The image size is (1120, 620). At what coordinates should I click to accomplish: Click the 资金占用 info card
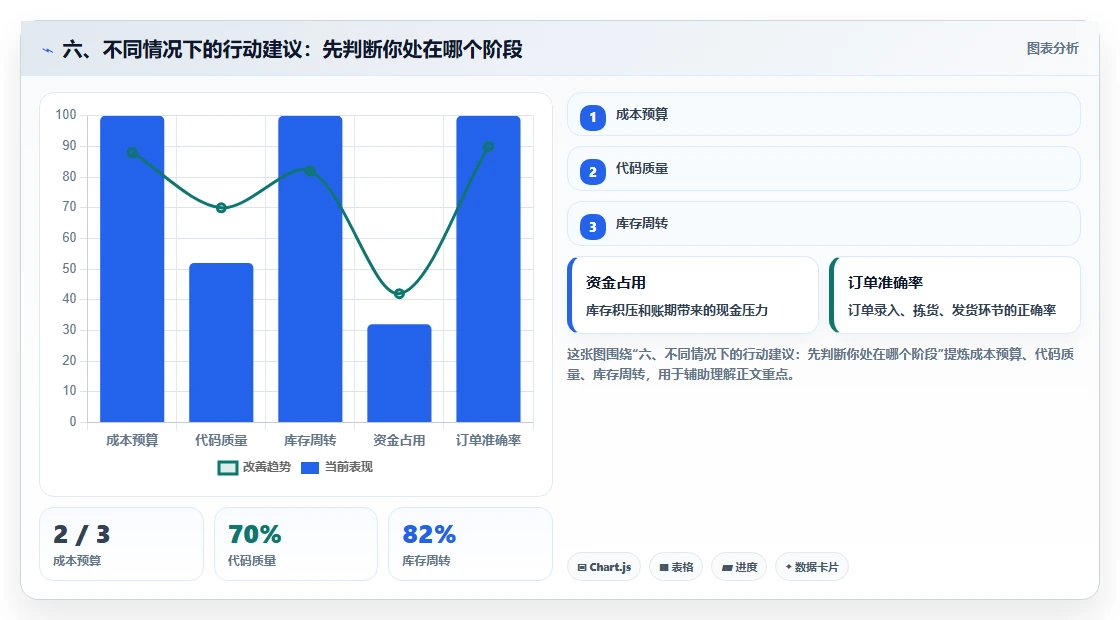(x=693, y=295)
